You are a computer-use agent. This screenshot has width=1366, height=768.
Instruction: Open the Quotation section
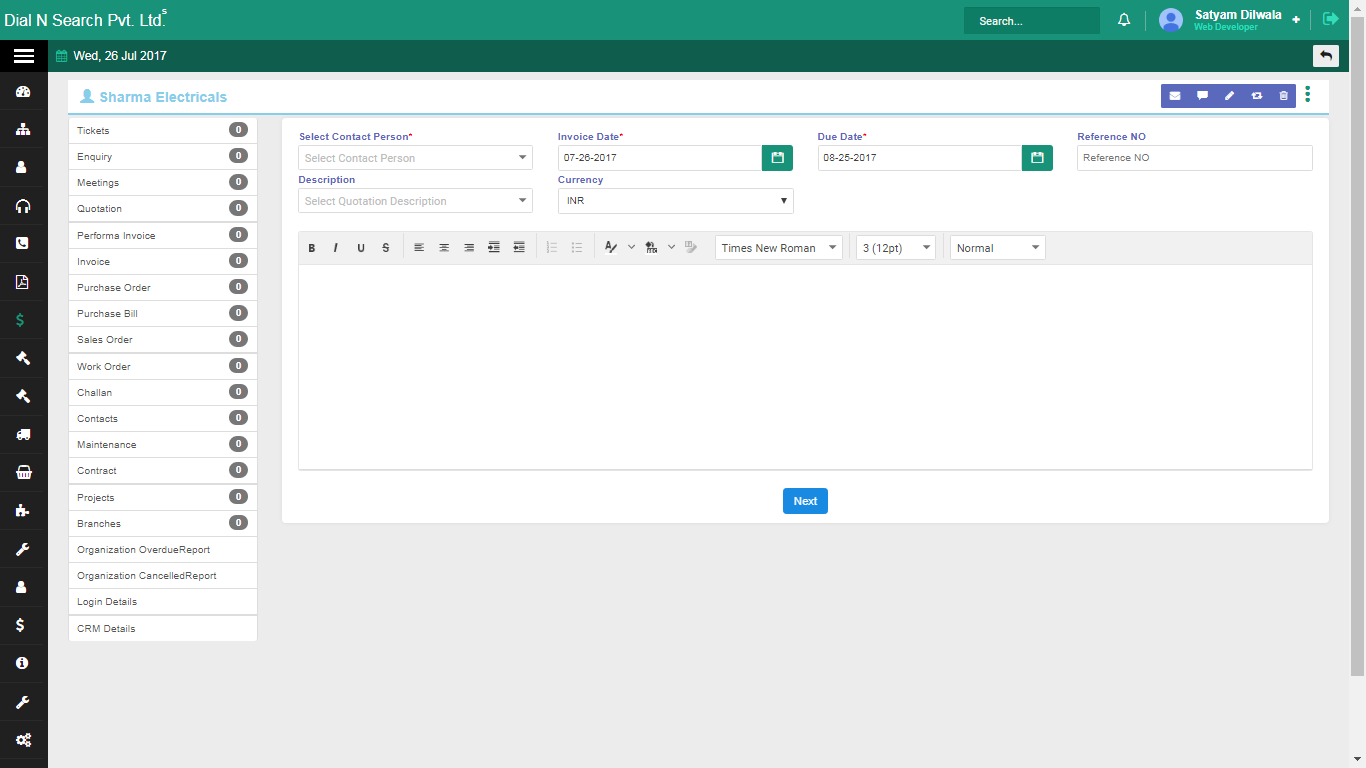(162, 208)
